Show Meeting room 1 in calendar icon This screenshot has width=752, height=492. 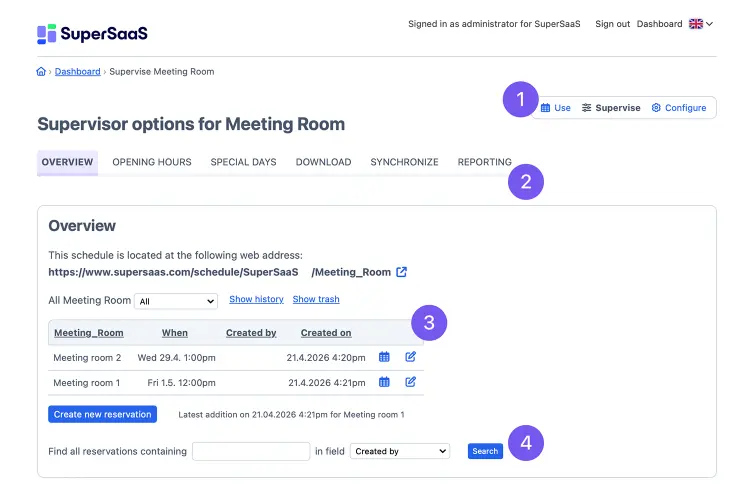click(384, 382)
